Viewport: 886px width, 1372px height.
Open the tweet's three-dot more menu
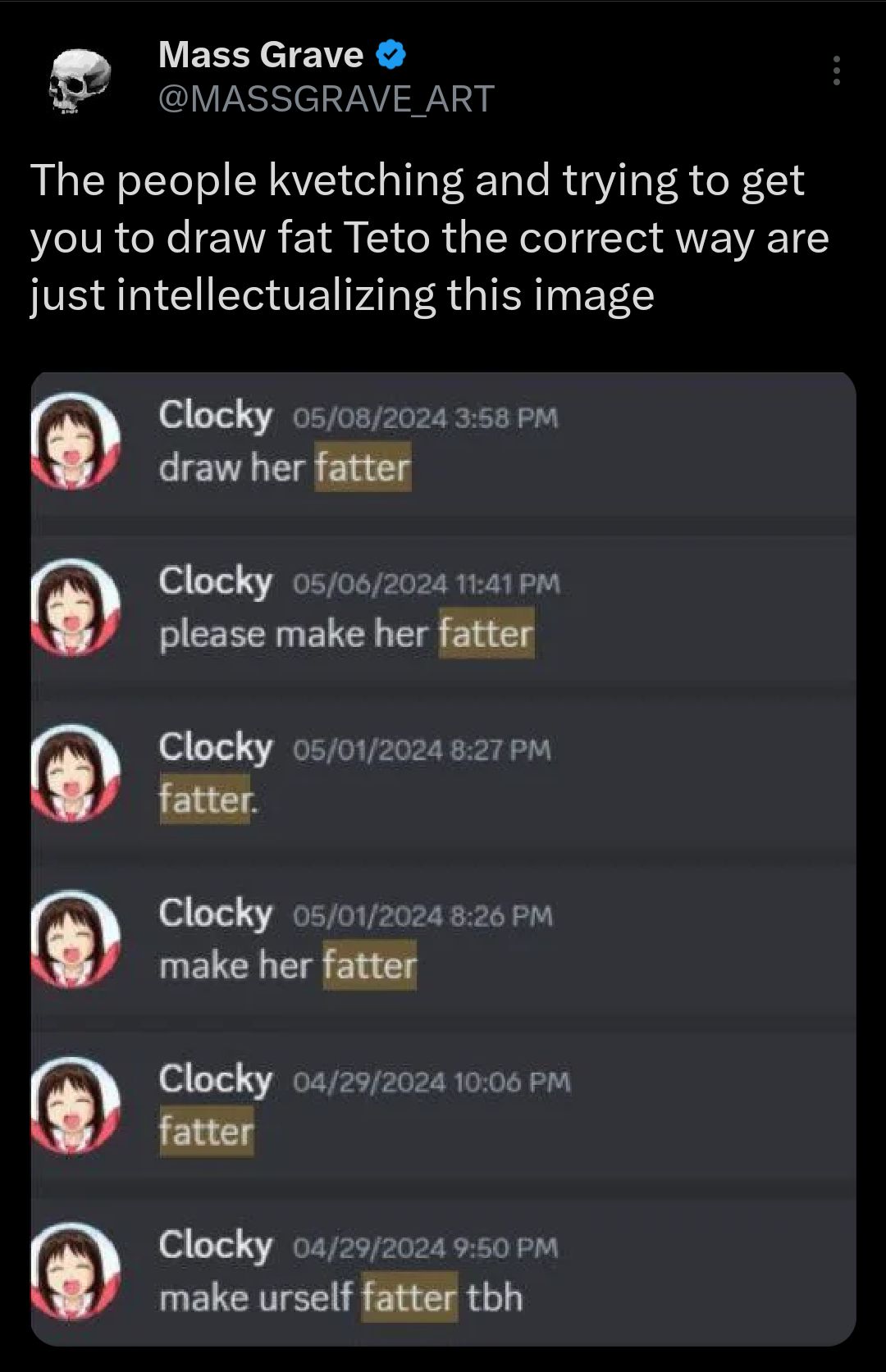click(x=836, y=71)
